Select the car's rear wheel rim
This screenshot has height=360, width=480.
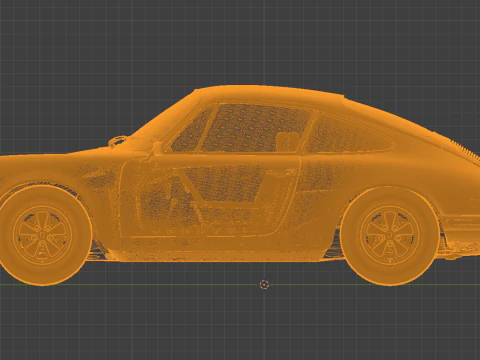pos(389,235)
